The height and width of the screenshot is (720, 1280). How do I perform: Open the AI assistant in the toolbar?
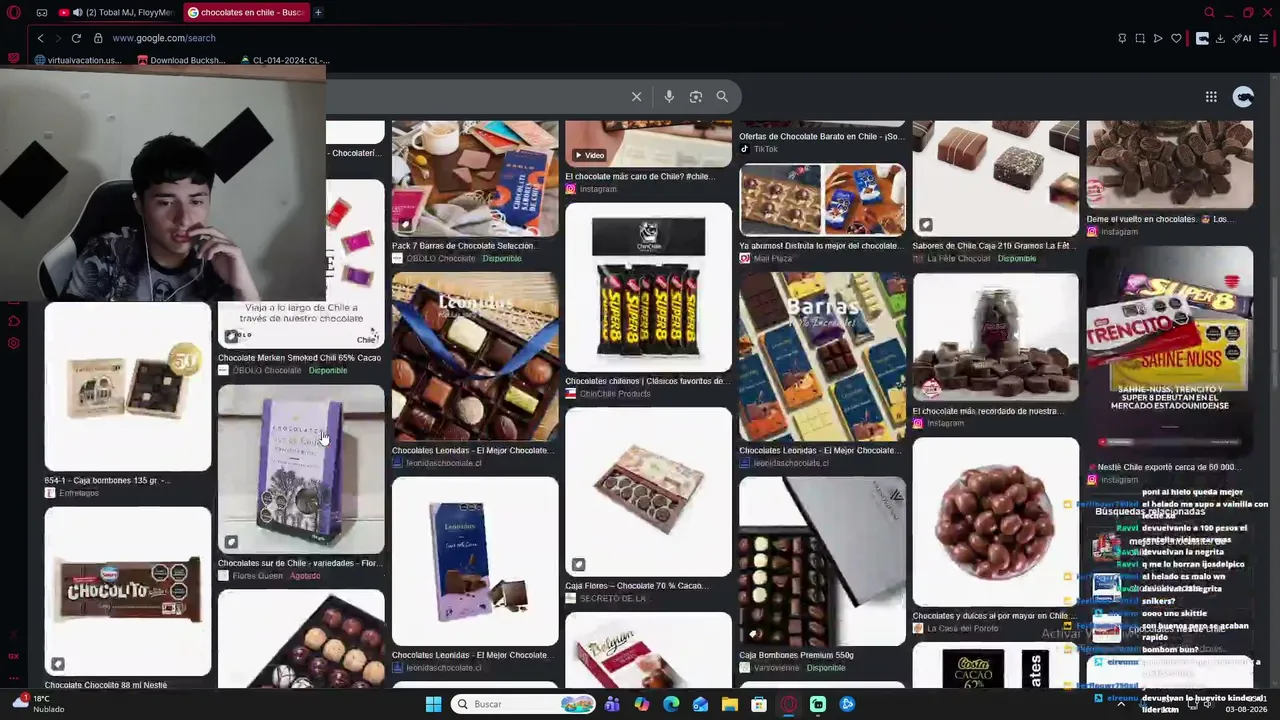click(1242, 38)
